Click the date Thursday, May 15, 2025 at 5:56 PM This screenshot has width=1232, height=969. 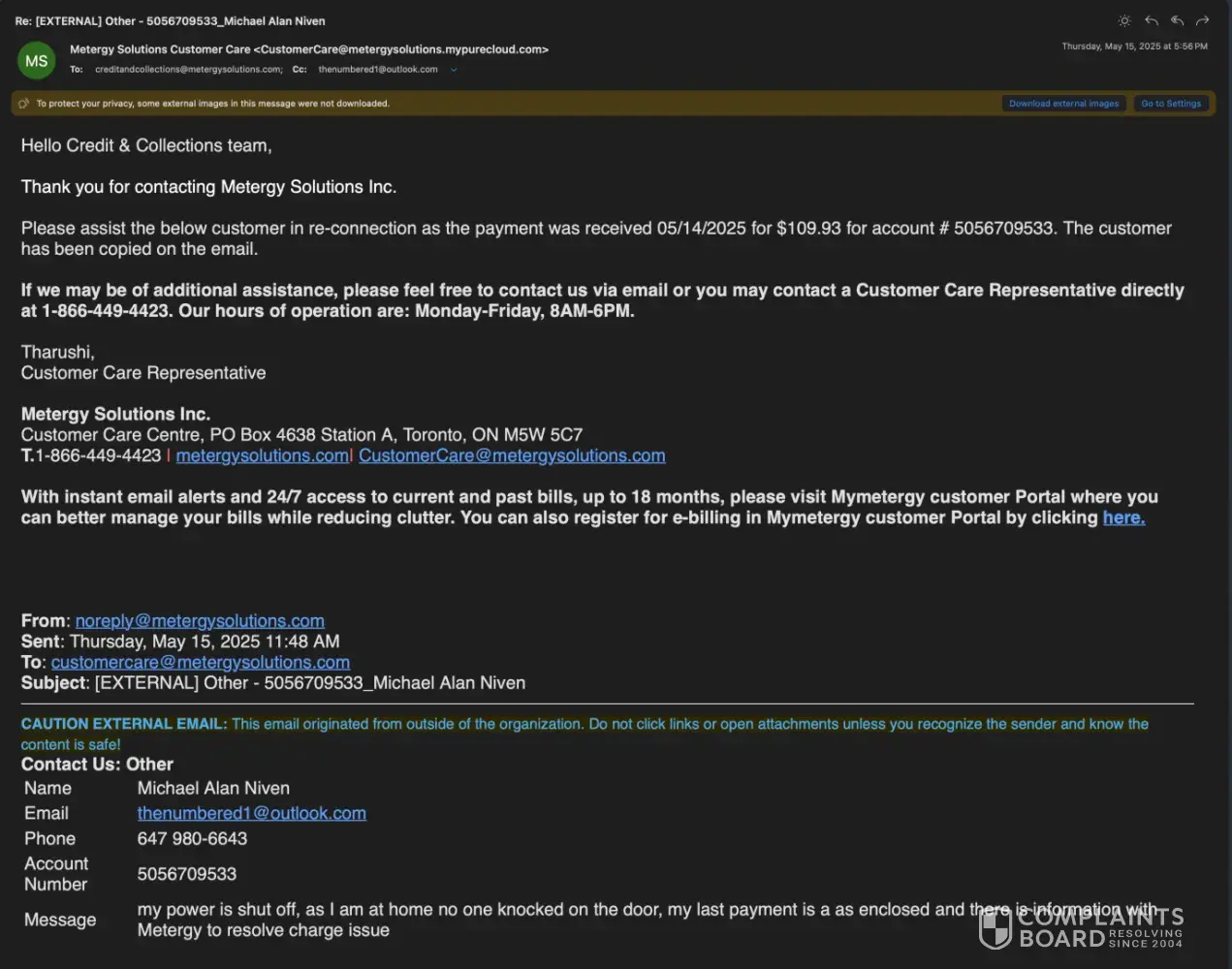click(1134, 47)
